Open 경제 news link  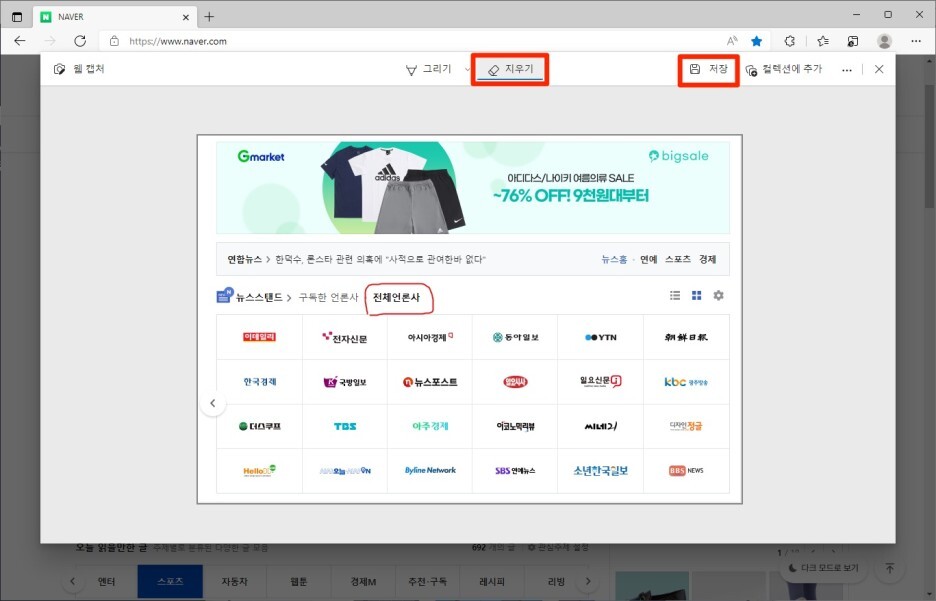707,259
